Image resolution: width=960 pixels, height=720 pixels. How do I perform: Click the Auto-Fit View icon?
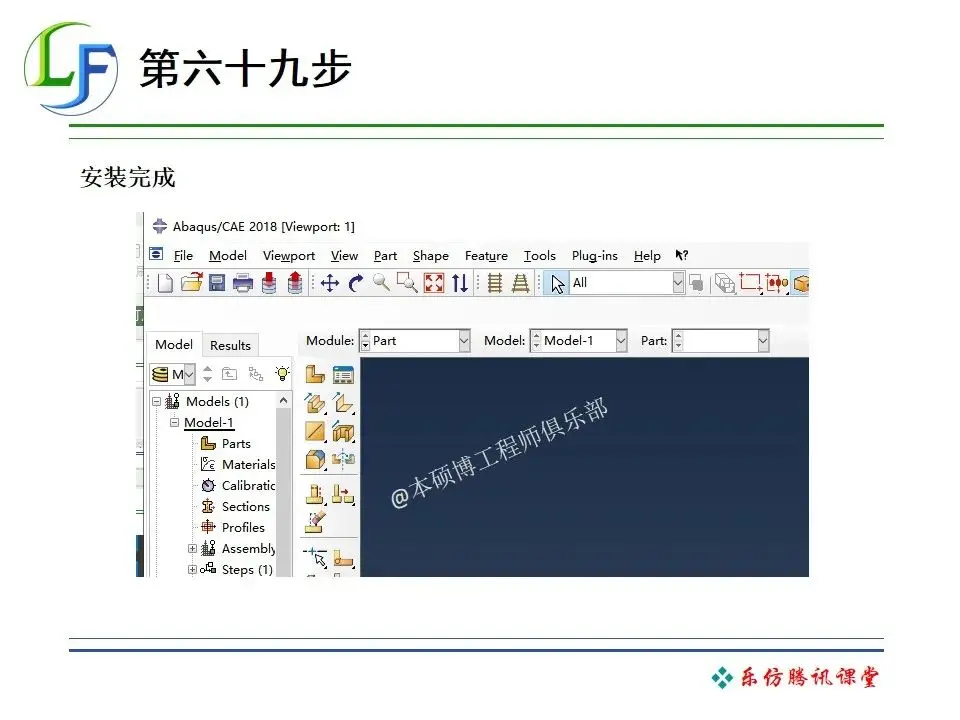[x=433, y=283]
